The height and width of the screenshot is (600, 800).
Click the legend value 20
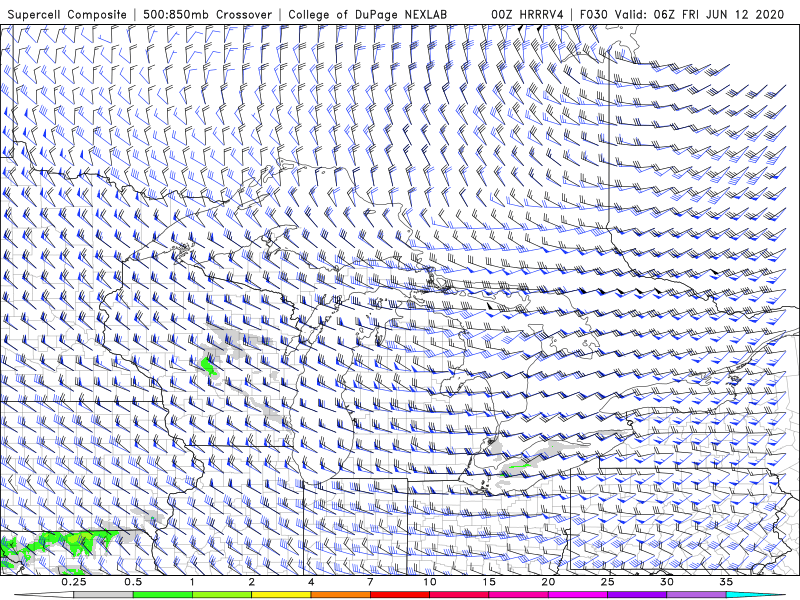coord(548,582)
